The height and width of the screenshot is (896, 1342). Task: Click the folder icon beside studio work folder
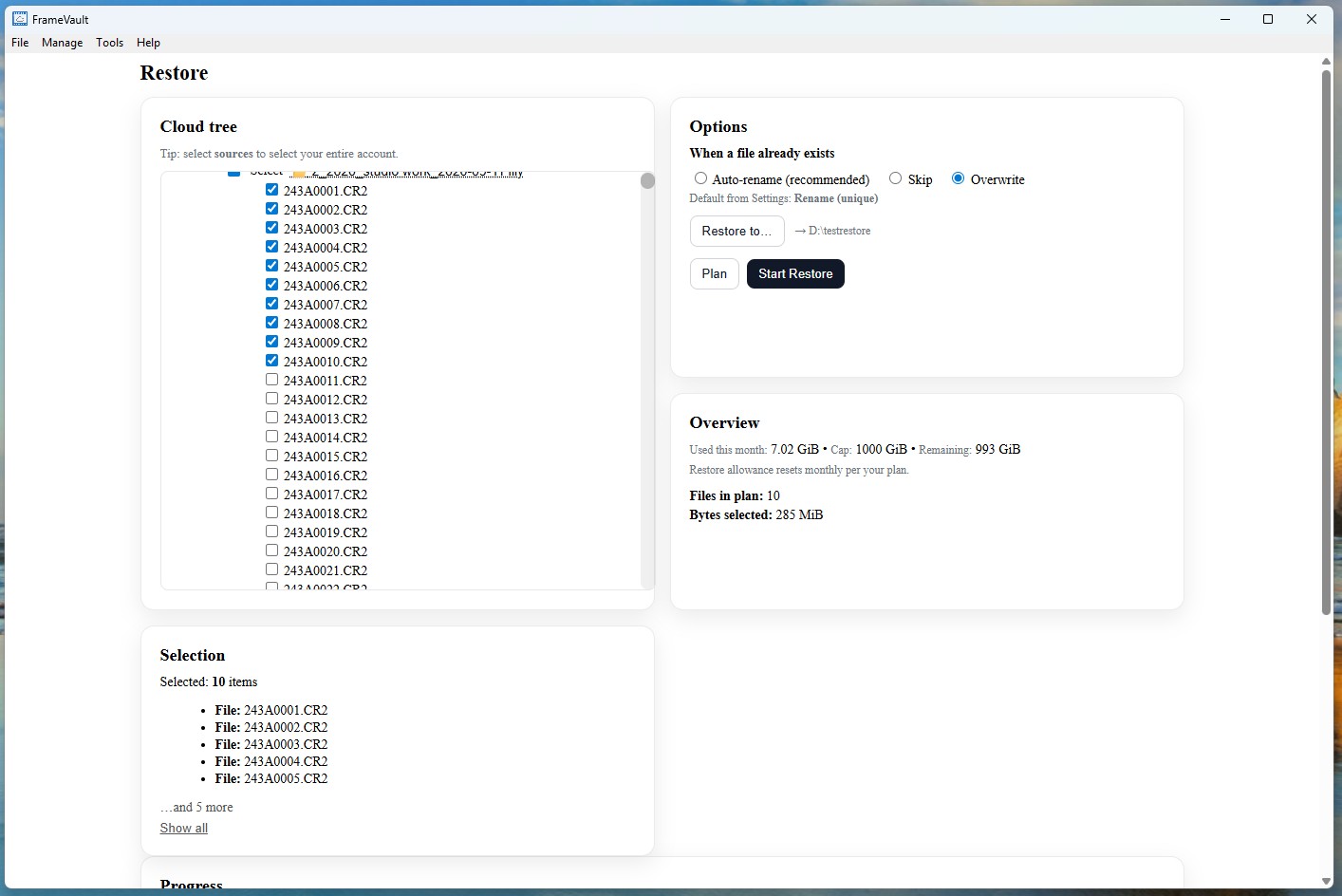click(x=297, y=173)
